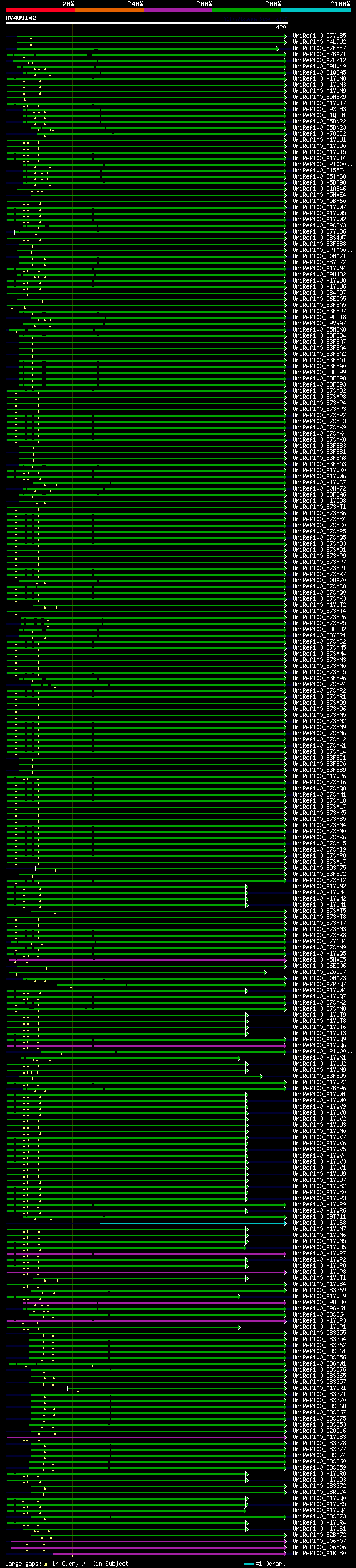The image size is (356, 1568).
Task: Click the cyan alignment bar of UniRef100_A1YWS8
Action: 192,1223
